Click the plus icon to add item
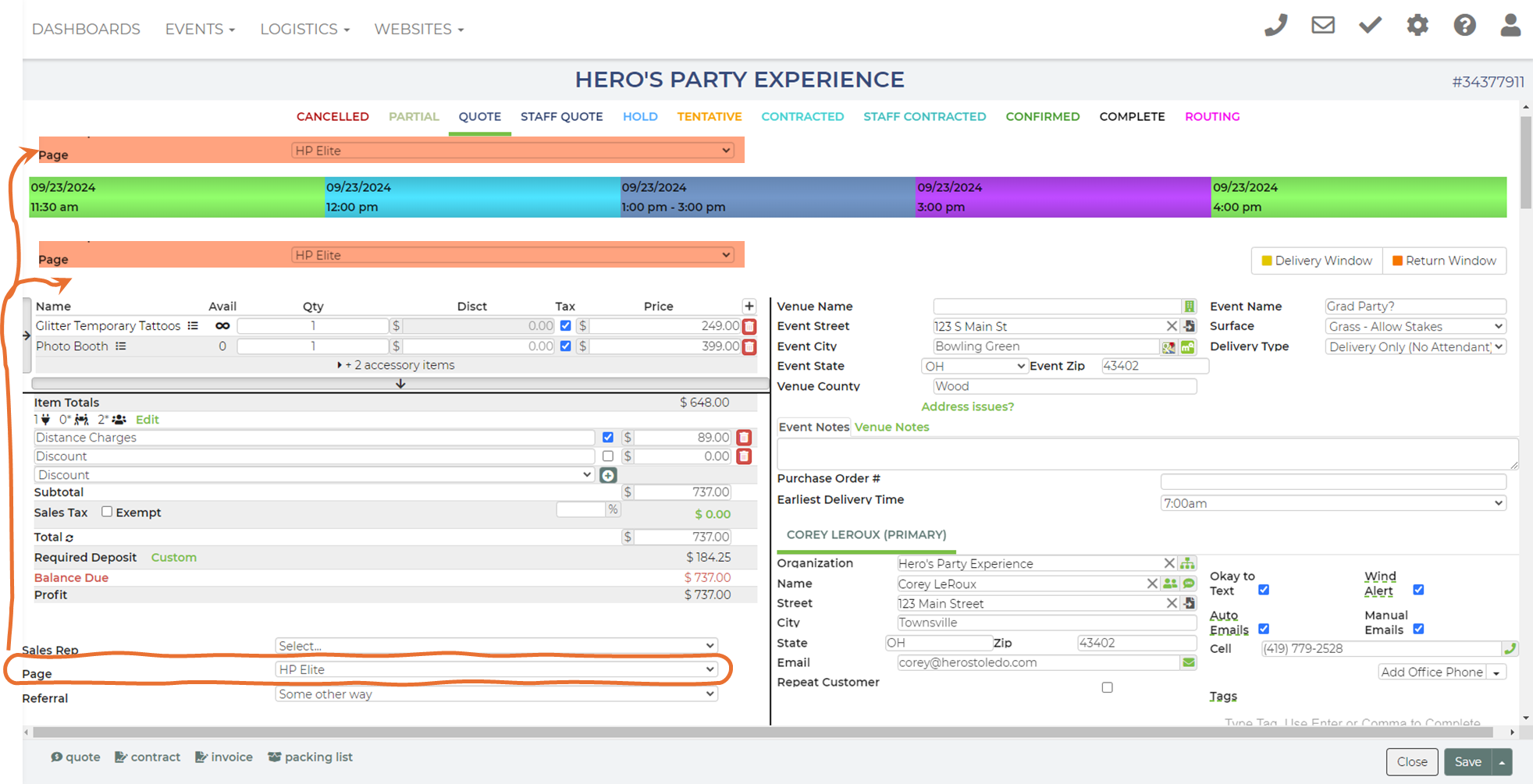The height and width of the screenshot is (784, 1533). [x=749, y=306]
